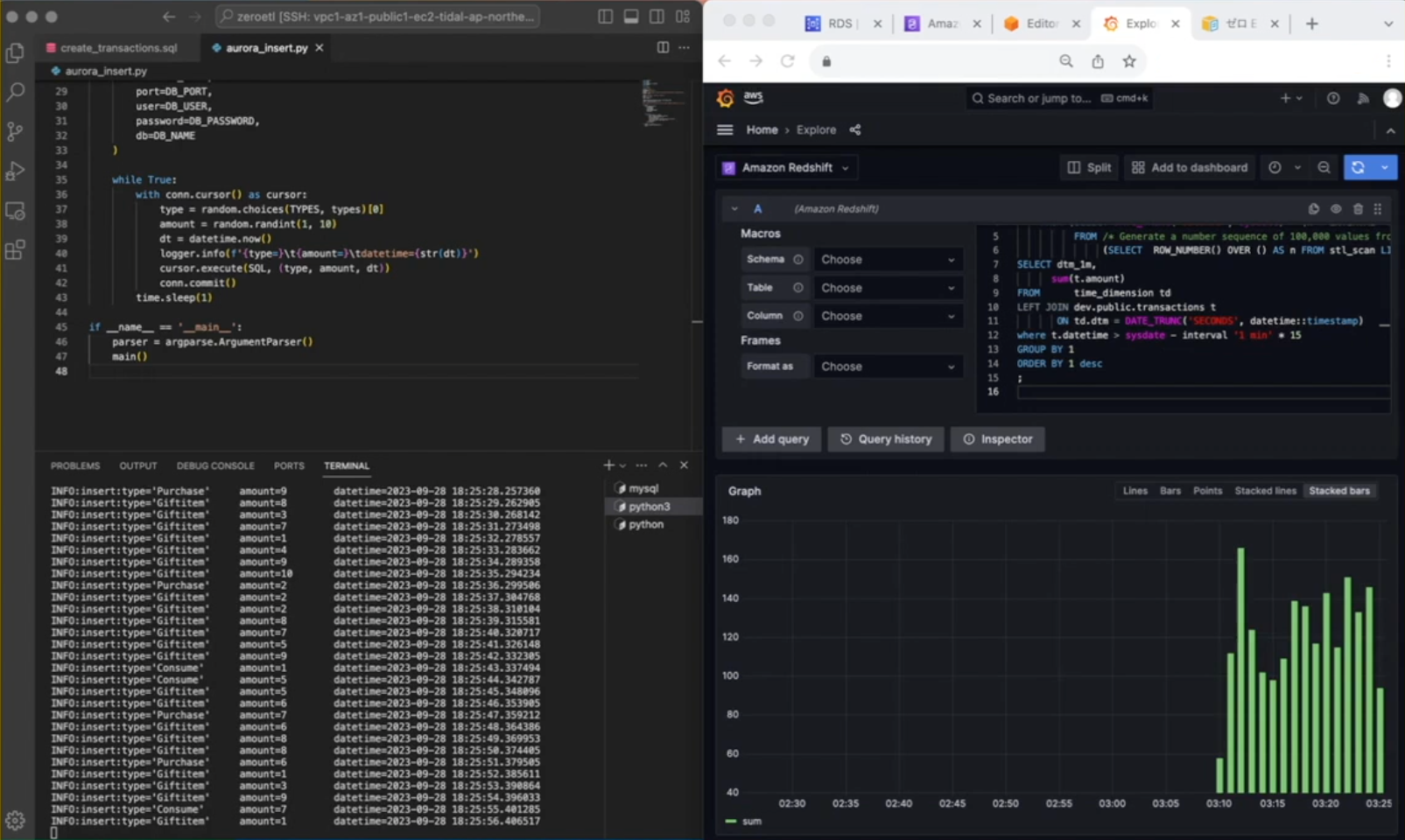Viewport: 1405px width, 840px height.
Task: Open Query history
Action: click(x=885, y=439)
